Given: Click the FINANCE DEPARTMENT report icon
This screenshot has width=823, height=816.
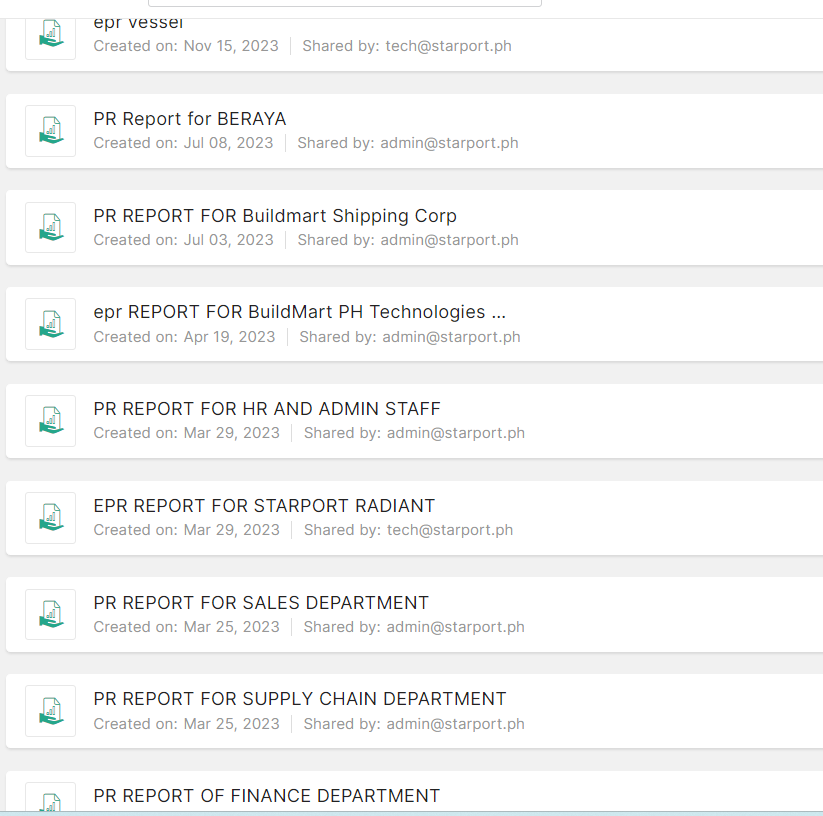Looking at the screenshot, I should coord(50,800).
